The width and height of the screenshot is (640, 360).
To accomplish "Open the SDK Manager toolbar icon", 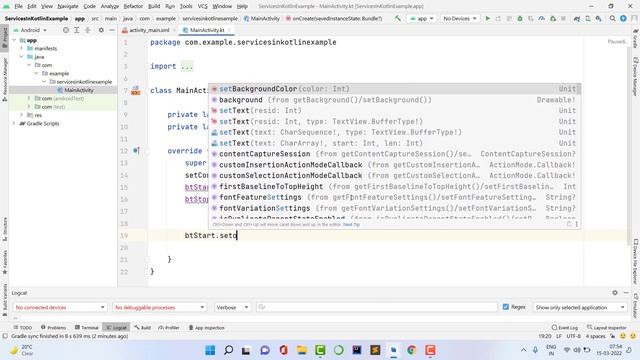I will click(x=598, y=18).
